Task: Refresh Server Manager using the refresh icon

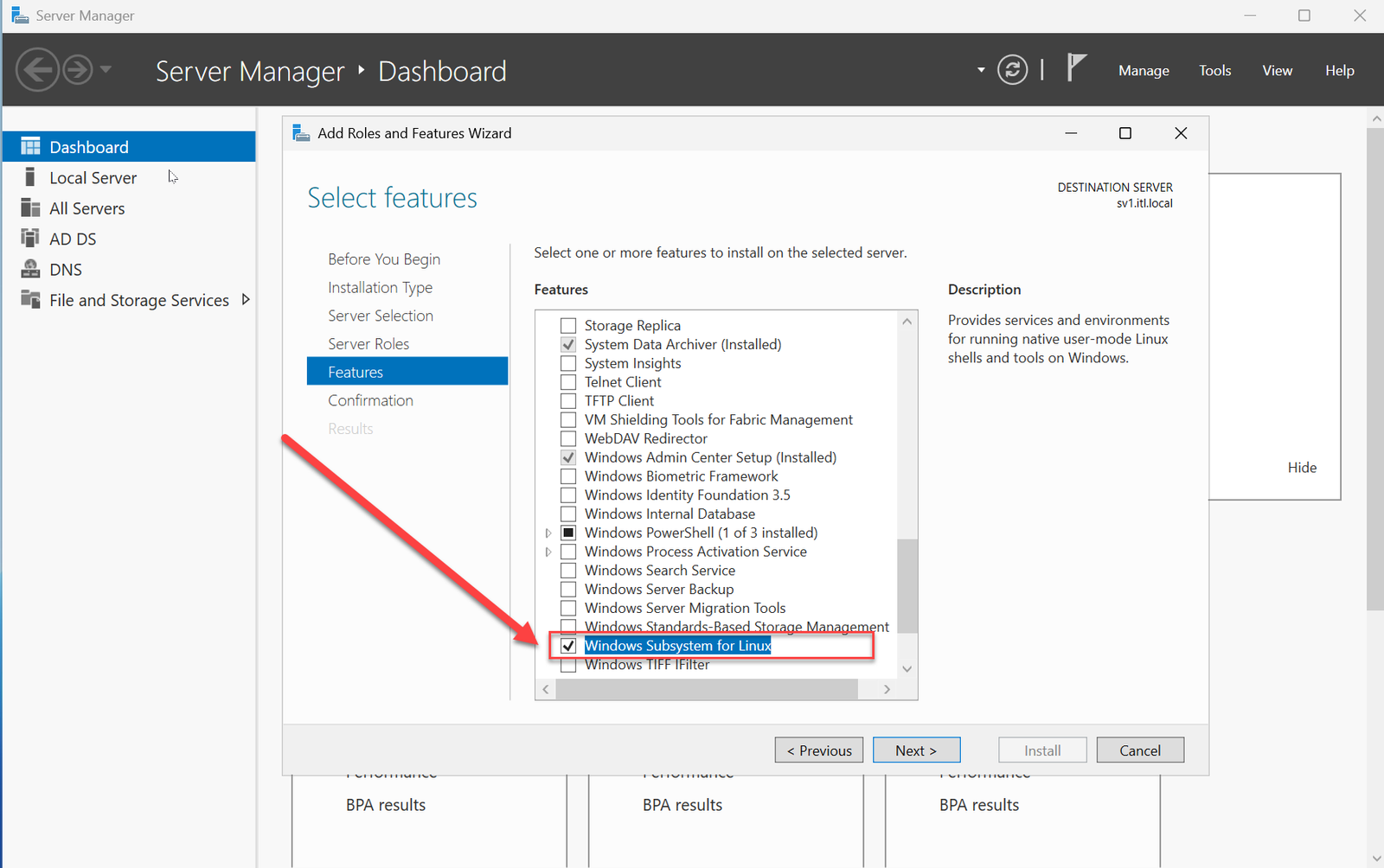Action: [1012, 69]
